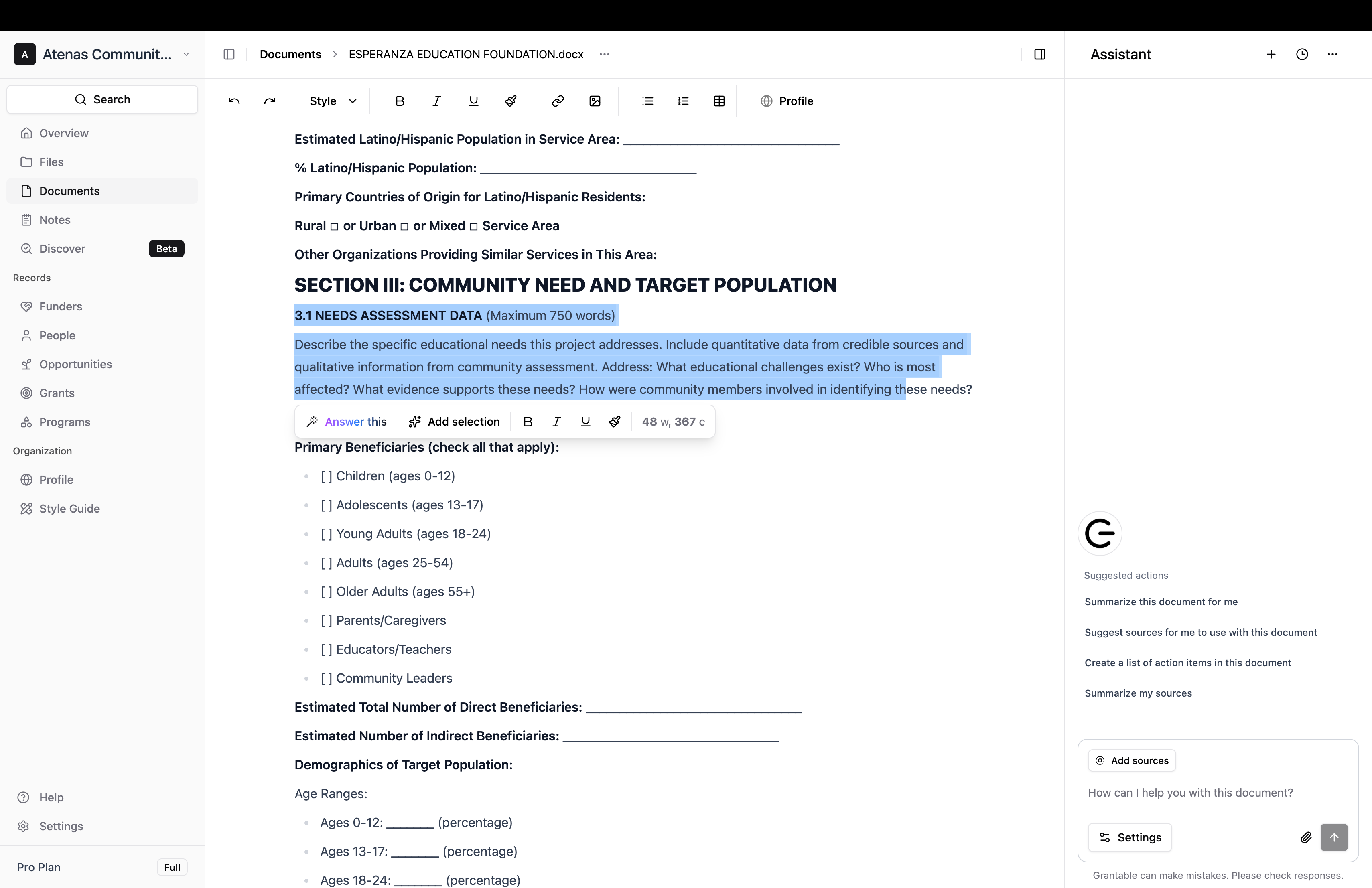Click Summarize this document for me
This screenshot has width=1372, height=888.
point(1161,602)
